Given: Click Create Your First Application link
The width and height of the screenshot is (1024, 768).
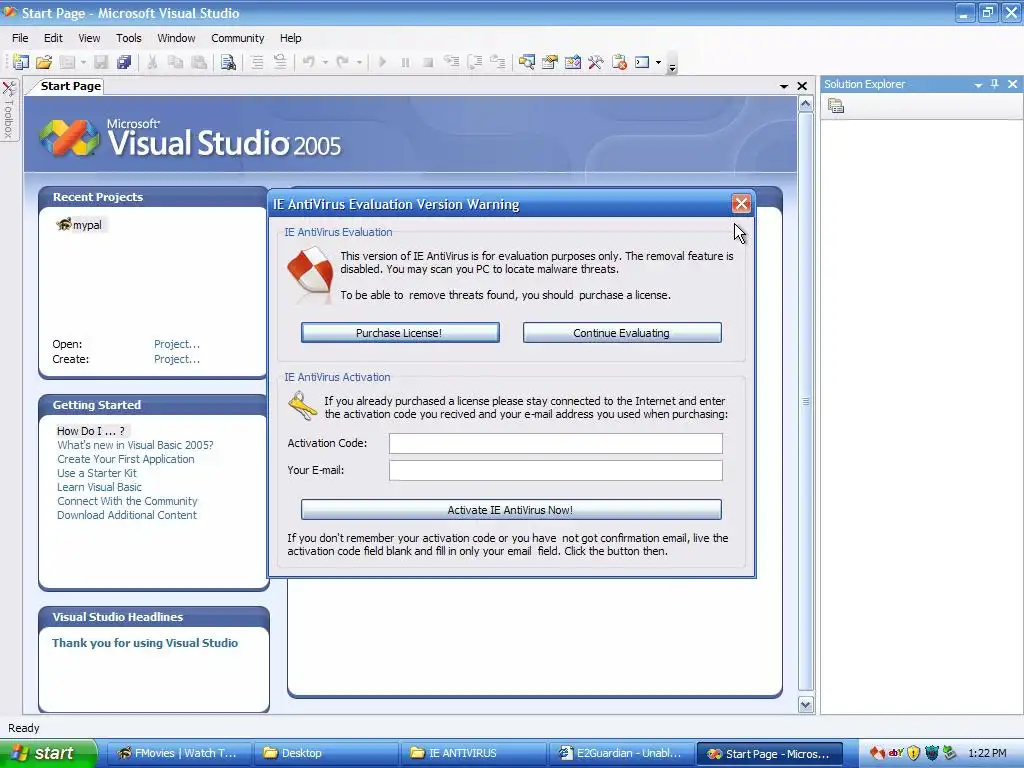Looking at the screenshot, I should click(125, 459).
